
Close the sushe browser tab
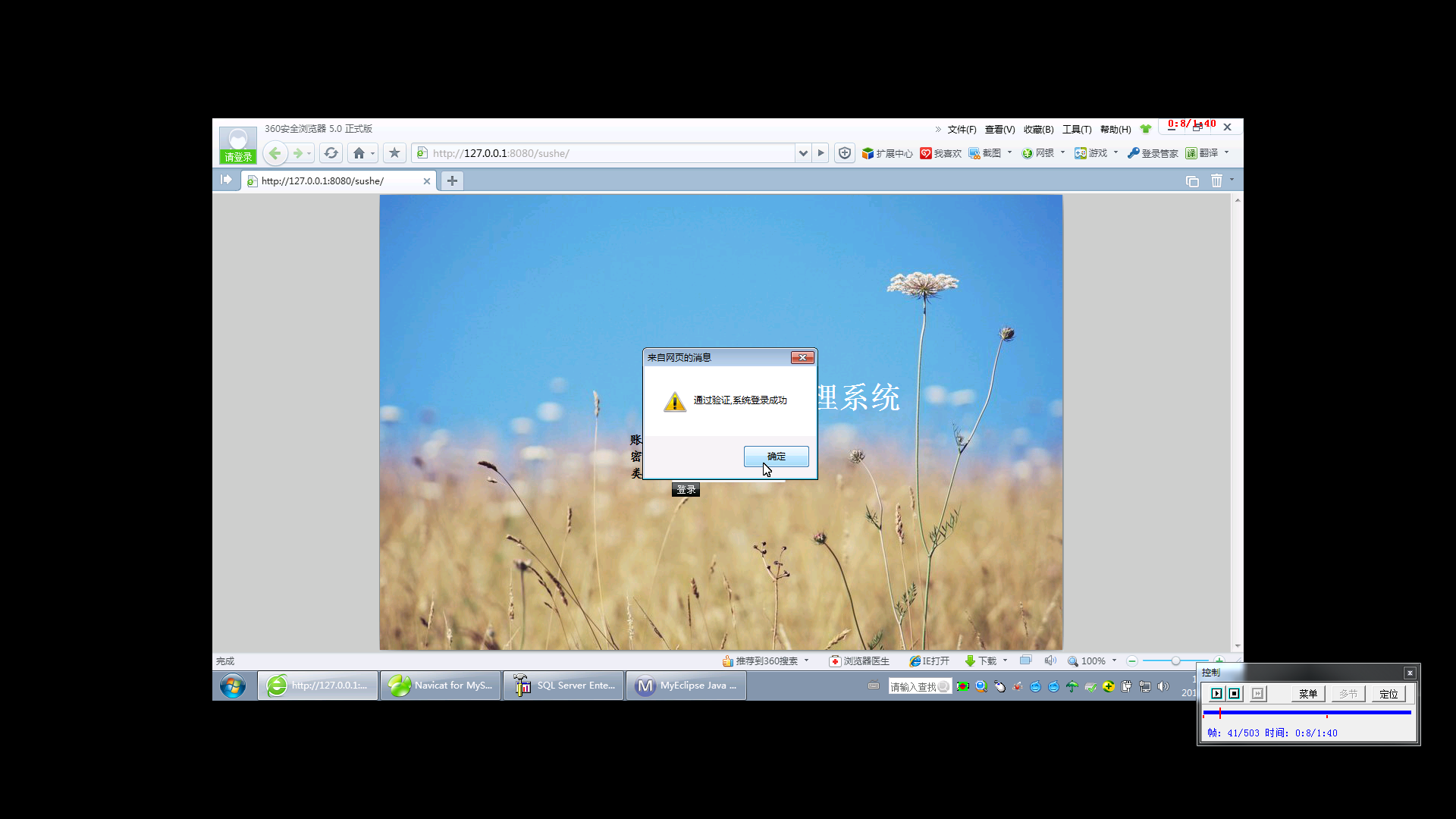[427, 181]
